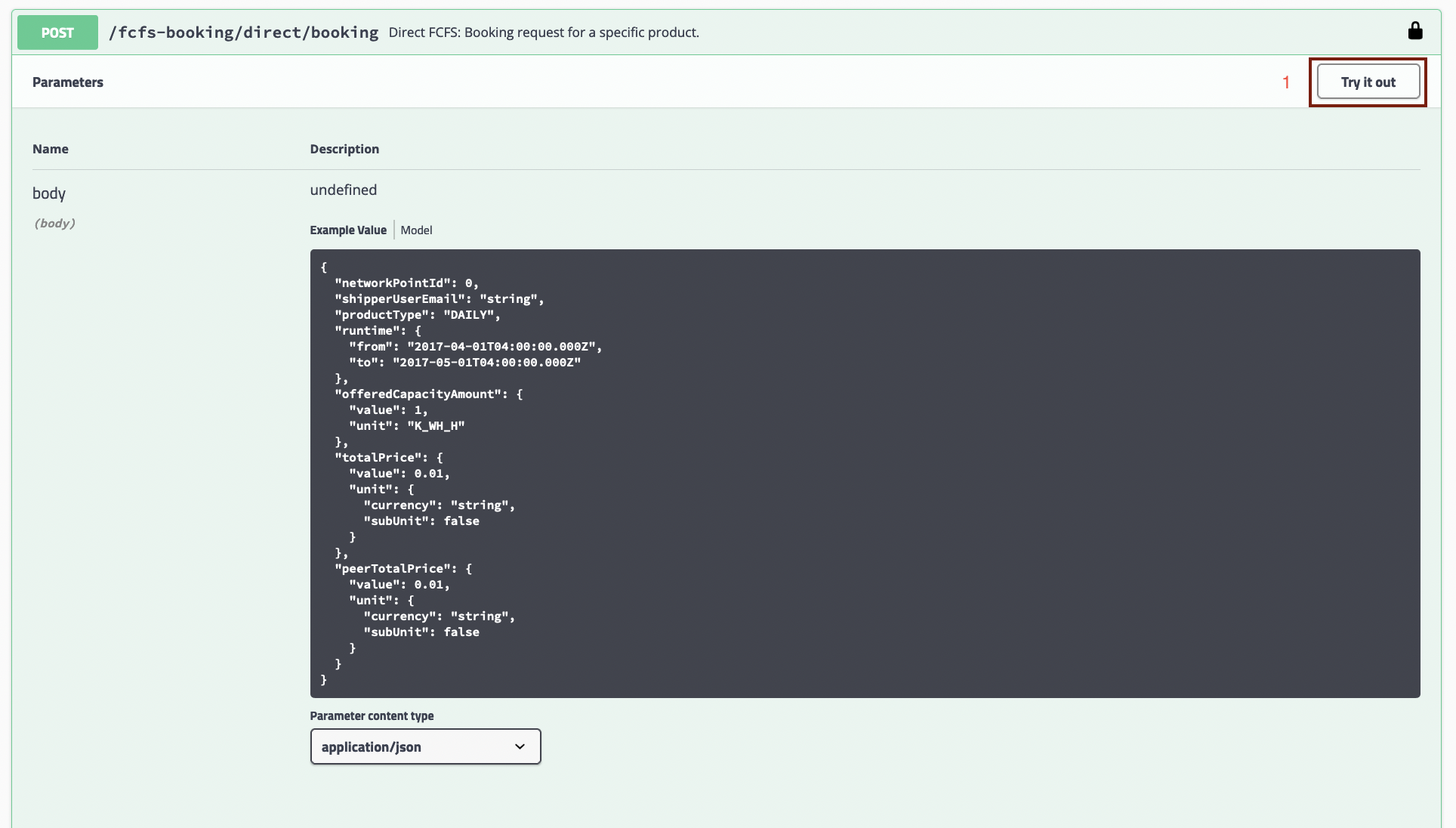This screenshot has height=828, width=1456.
Task: Click the Name column header
Action: pyautogui.click(x=51, y=150)
